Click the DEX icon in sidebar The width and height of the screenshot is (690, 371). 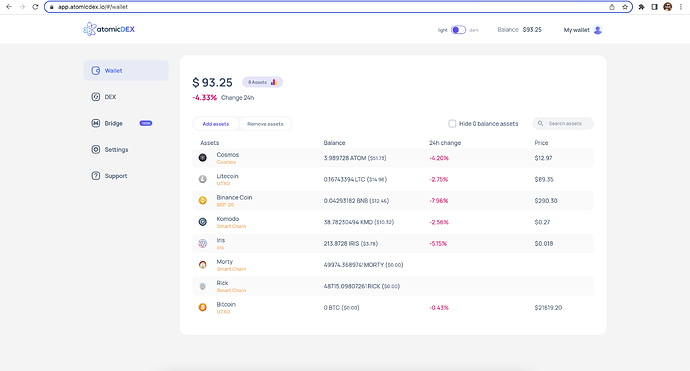click(95, 97)
